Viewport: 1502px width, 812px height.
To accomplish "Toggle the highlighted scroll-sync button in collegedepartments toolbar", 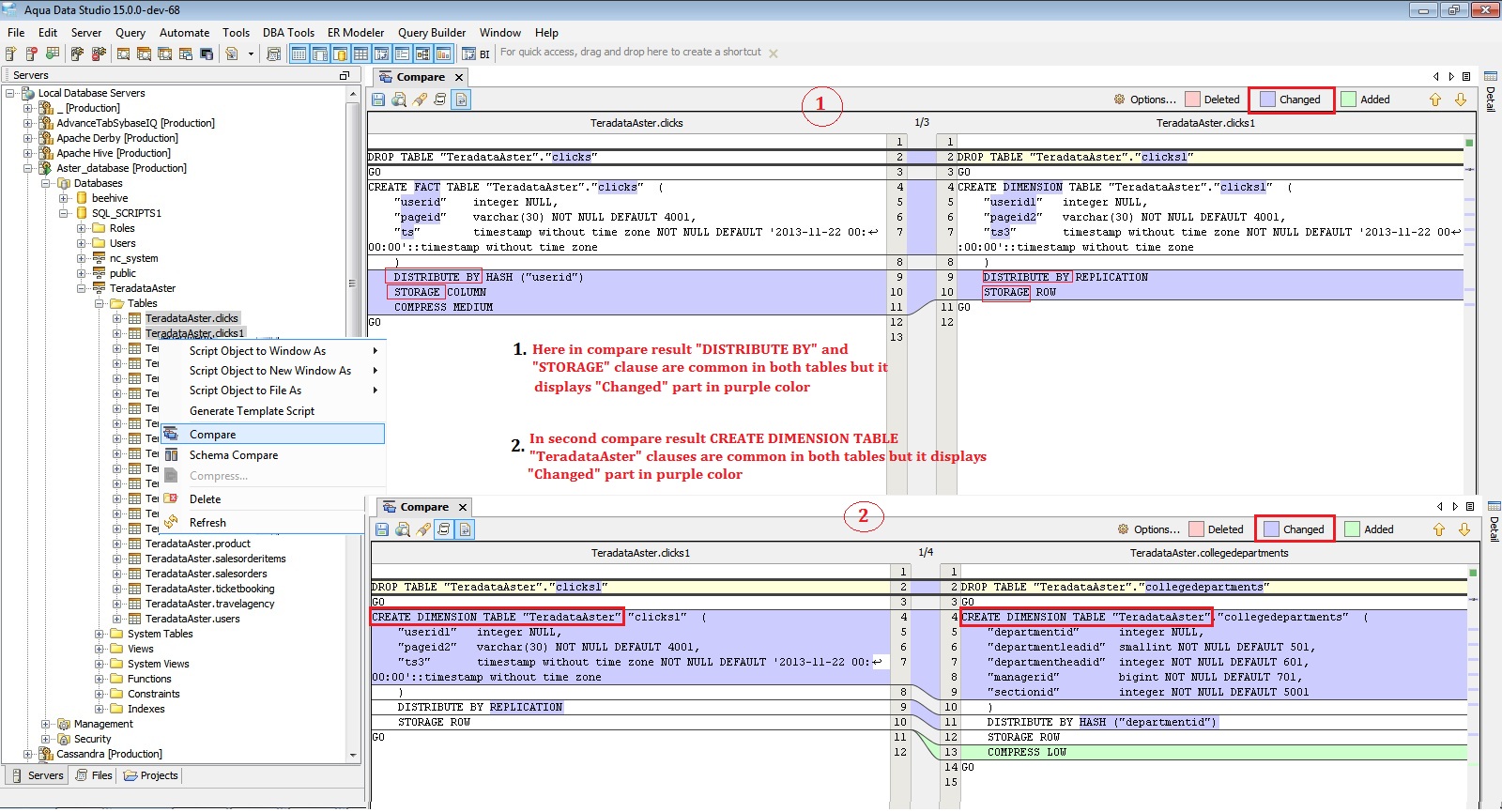I will tap(444, 529).
